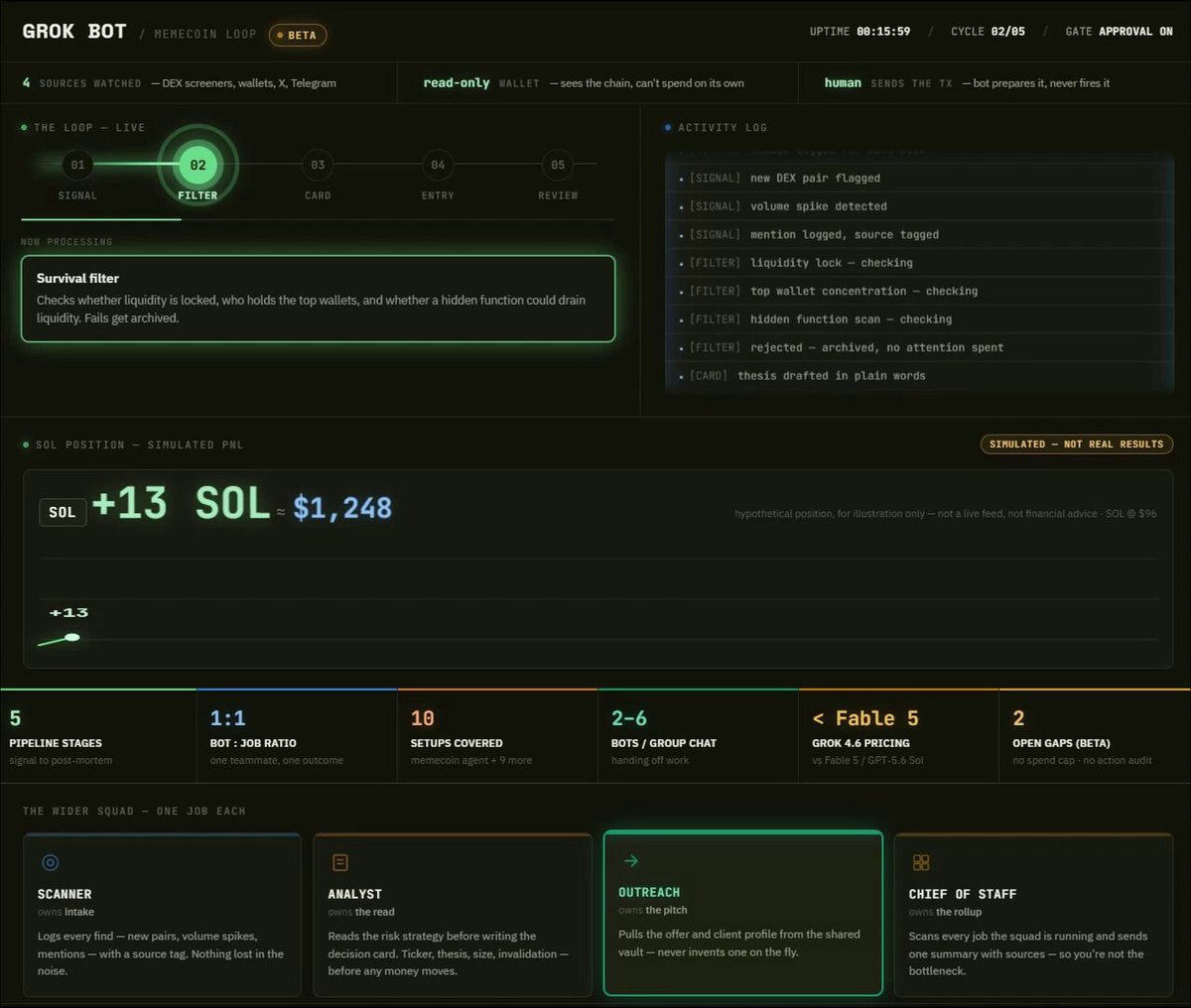Click the Outreach card arrow icon
The height and width of the screenshot is (1008, 1191).
click(x=631, y=861)
